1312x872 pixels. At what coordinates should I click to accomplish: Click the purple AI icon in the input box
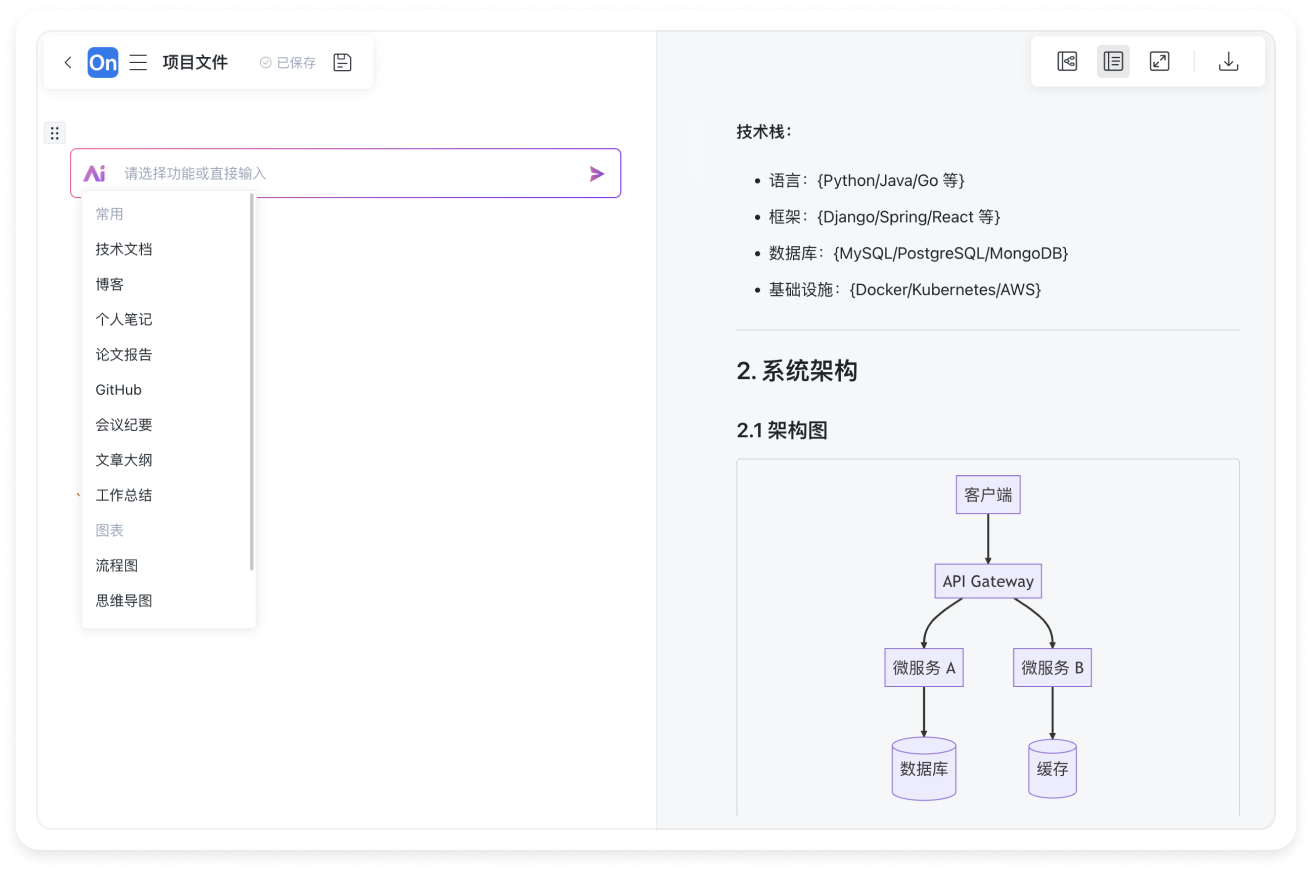pos(97,173)
